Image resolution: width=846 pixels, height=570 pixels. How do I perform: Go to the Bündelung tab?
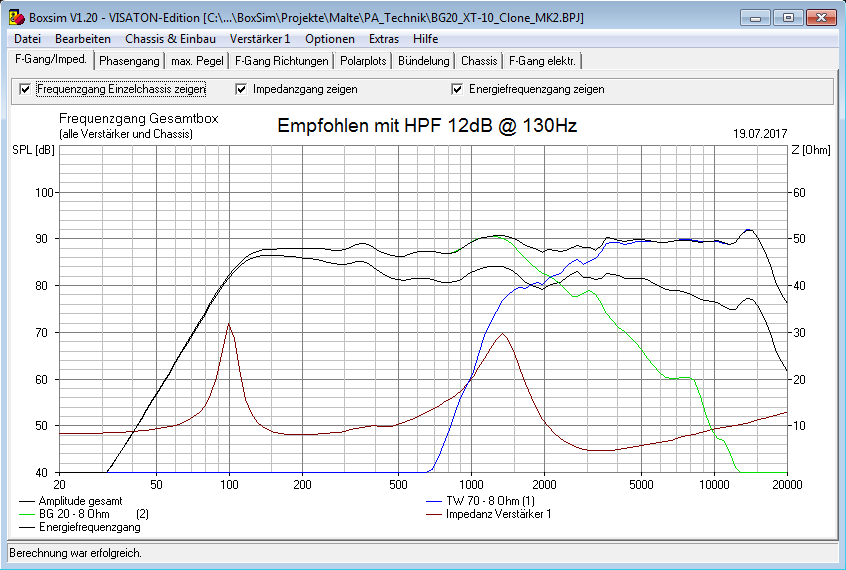[x=423, y=61]
